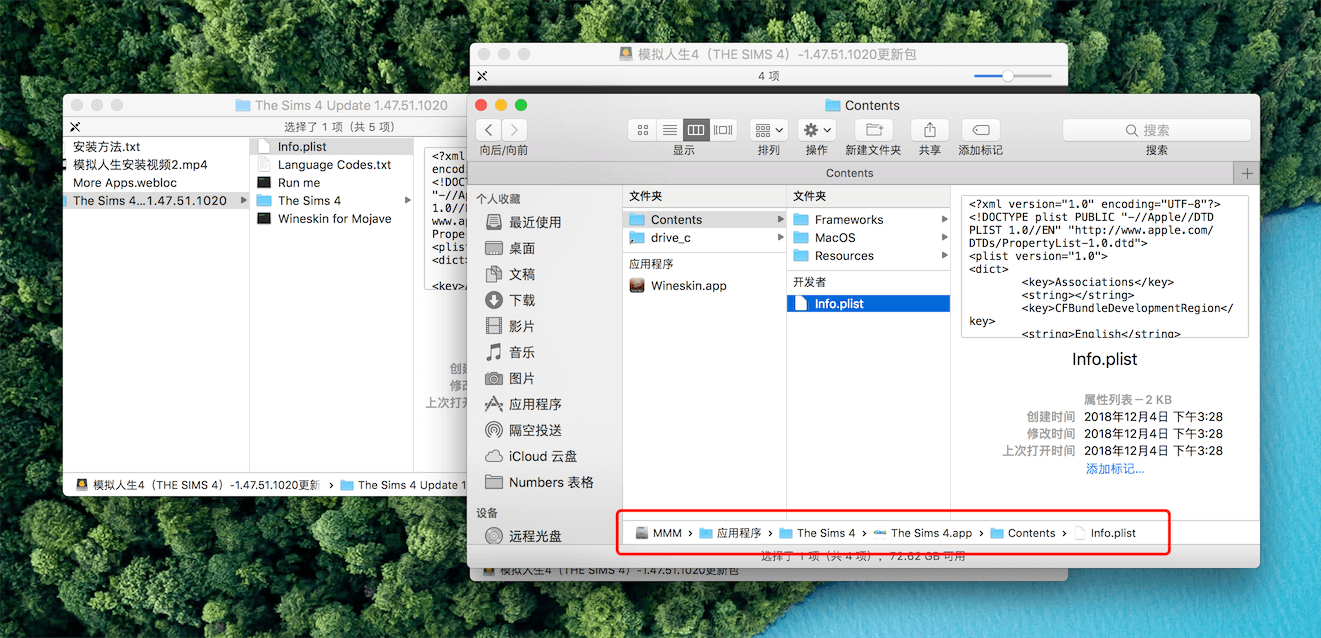Click Info.plist in the path bar
Viewport: 1321px width, 638px height.
point(1104,533)
